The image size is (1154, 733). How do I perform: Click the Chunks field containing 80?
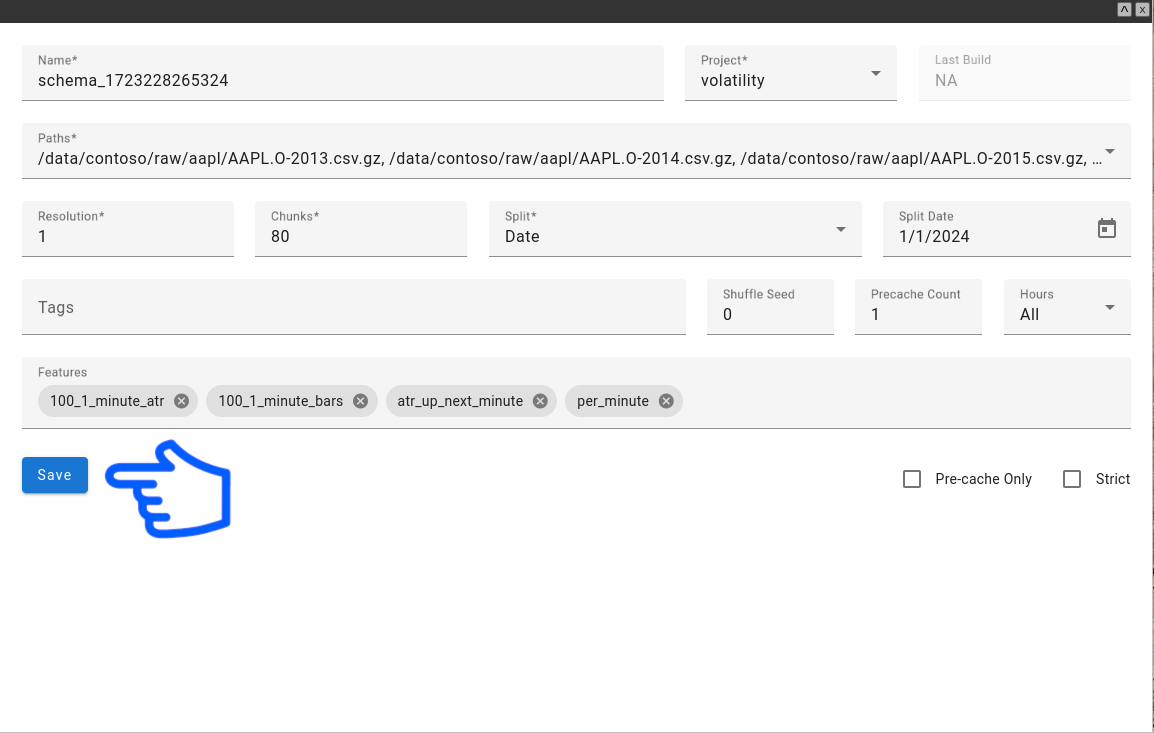[360, 236]
